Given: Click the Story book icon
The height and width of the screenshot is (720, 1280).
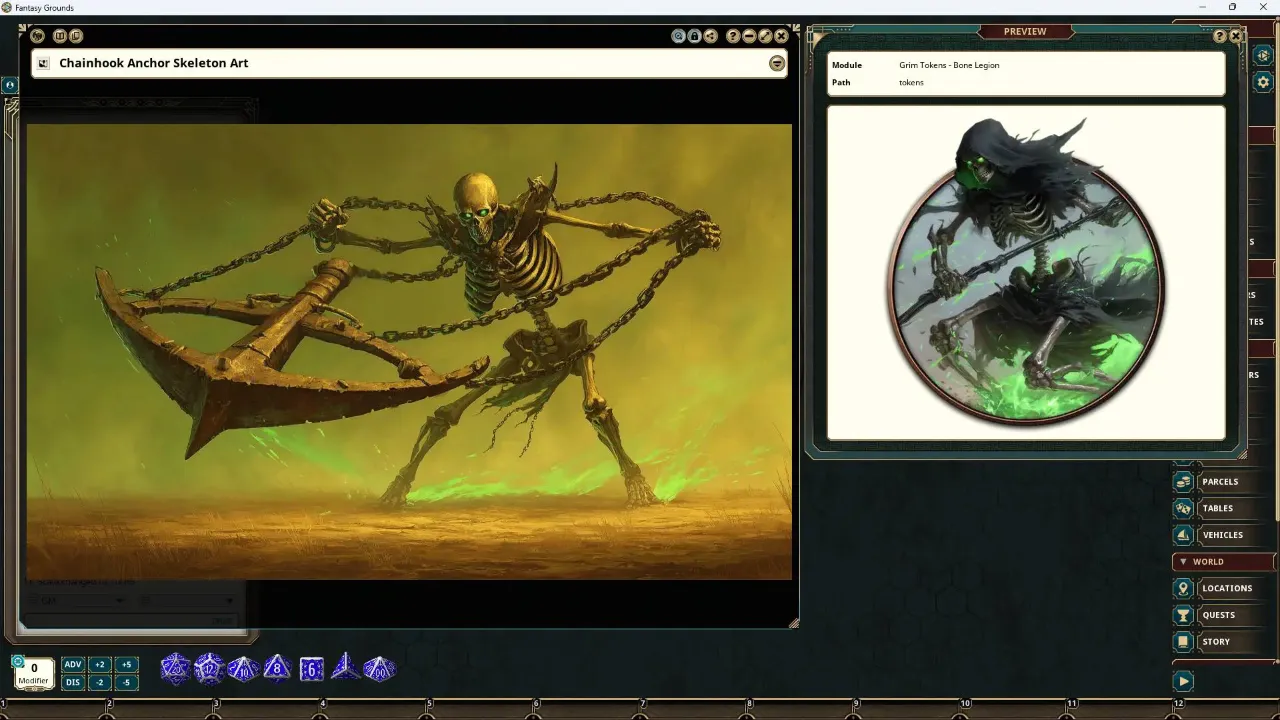Looking at the screenshot, I should click(x=1183, y=642).
